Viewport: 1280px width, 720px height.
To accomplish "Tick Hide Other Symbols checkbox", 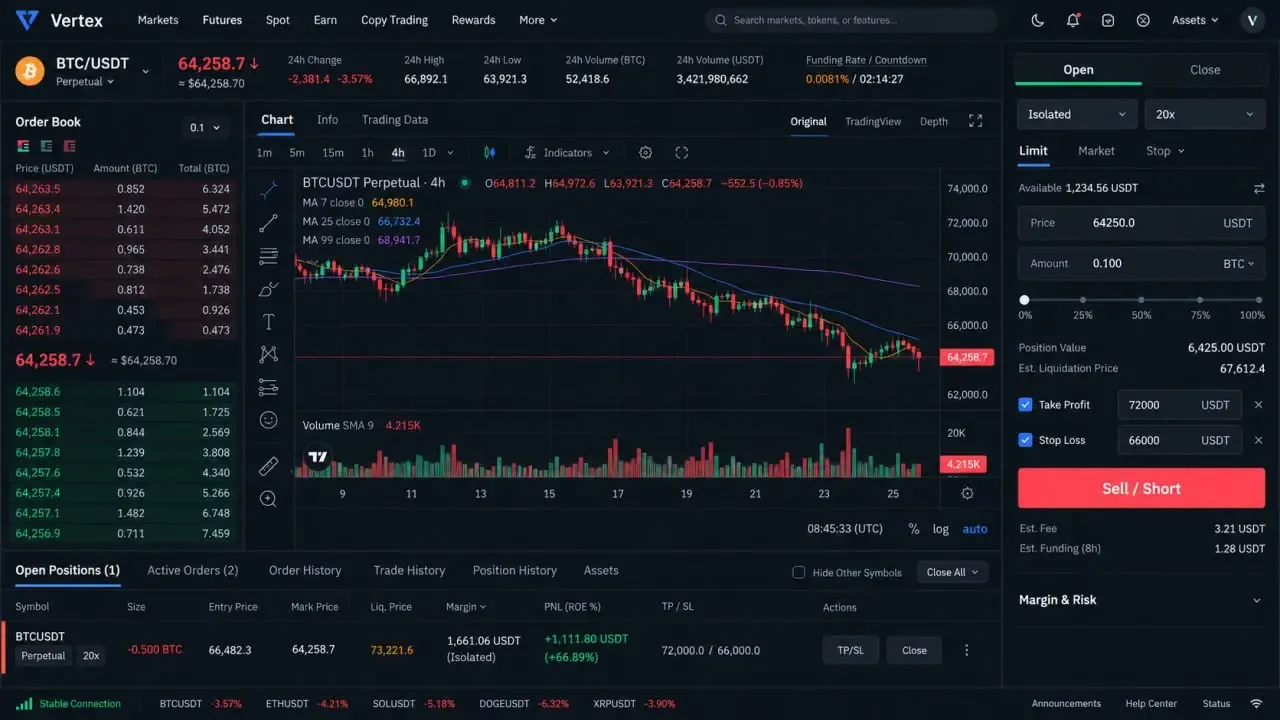I will click(x=798, y=573).
